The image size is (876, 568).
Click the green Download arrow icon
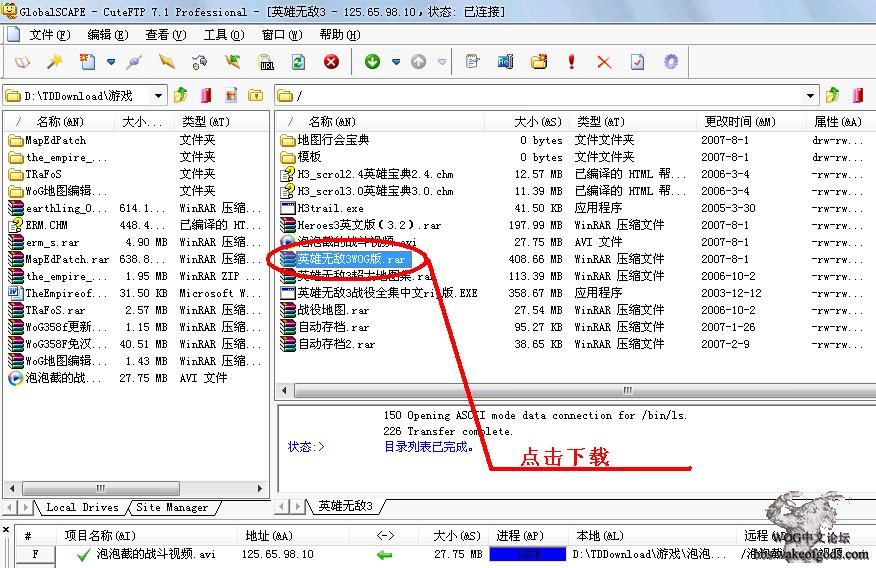tap(373, 61)
